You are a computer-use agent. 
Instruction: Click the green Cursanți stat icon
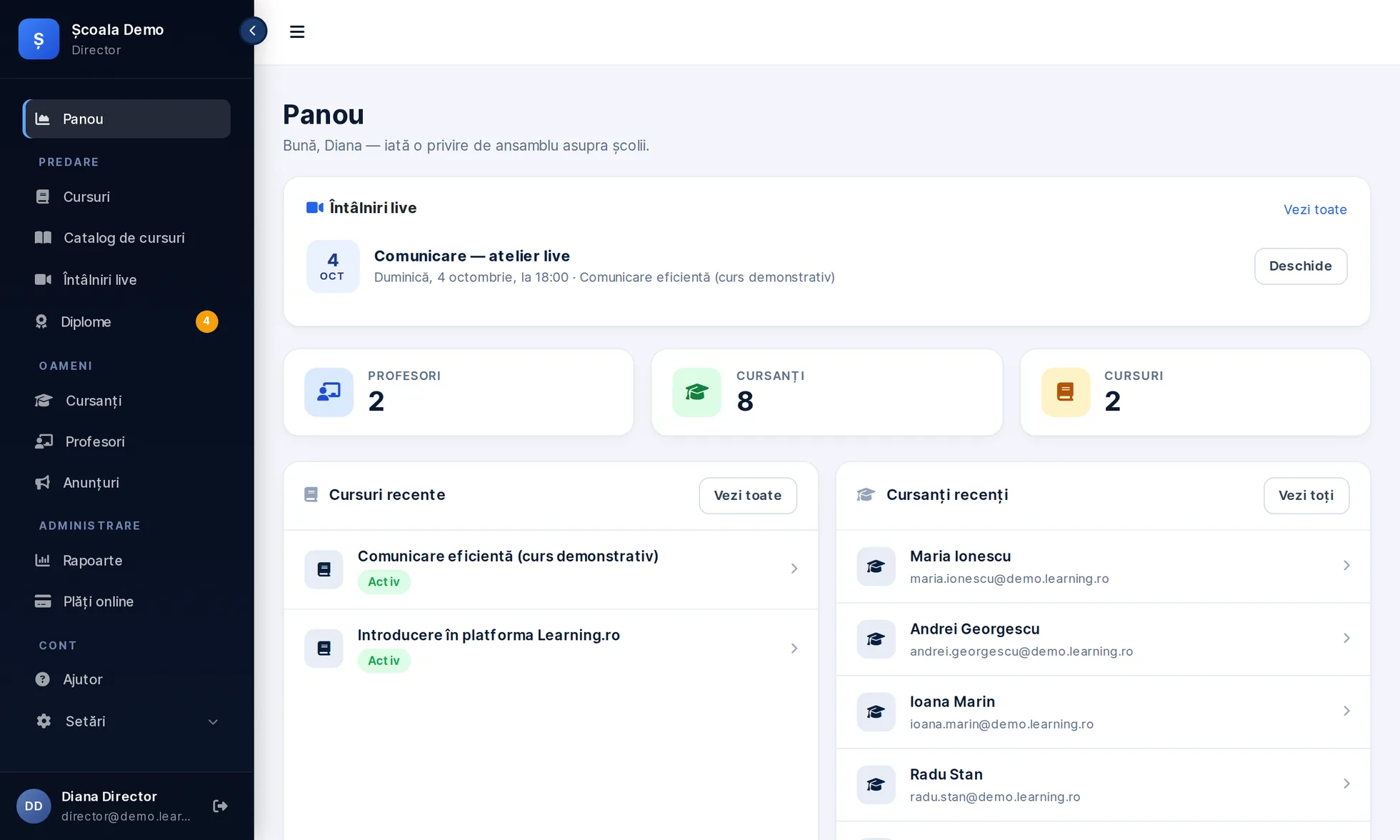click(697, 392)
